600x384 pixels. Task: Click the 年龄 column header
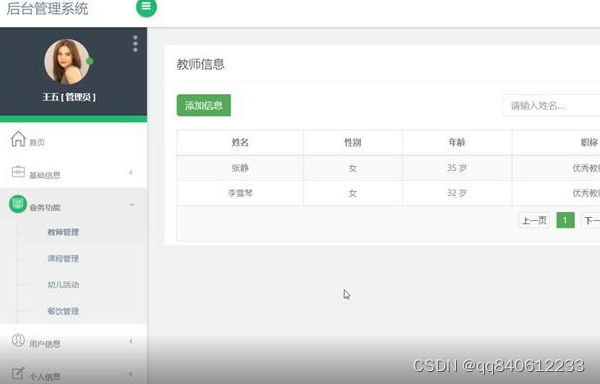457,142
